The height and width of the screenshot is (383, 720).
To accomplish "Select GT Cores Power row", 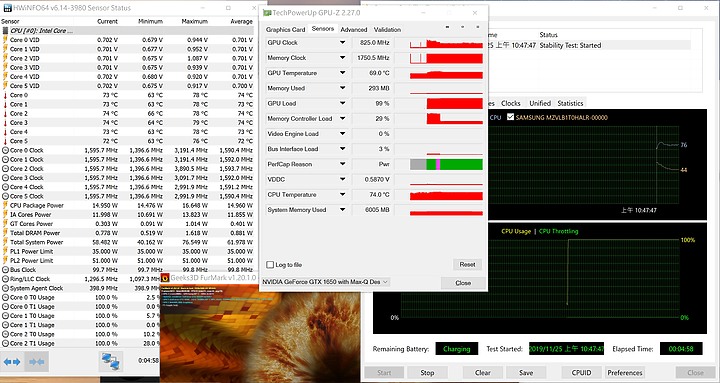I will click(x=127, y=224).
